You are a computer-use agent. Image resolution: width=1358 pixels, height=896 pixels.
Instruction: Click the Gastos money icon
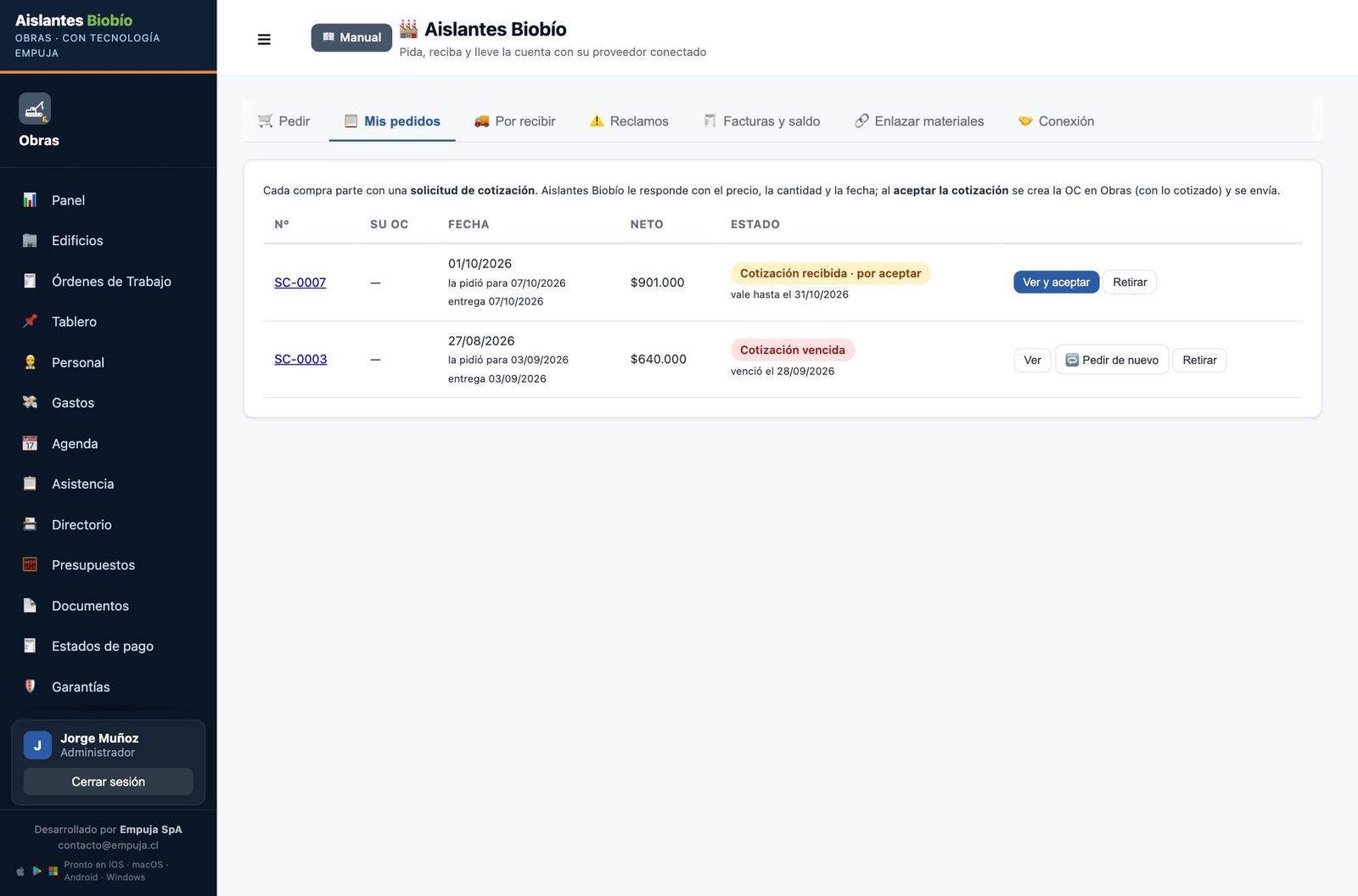(x=30, y=402)
